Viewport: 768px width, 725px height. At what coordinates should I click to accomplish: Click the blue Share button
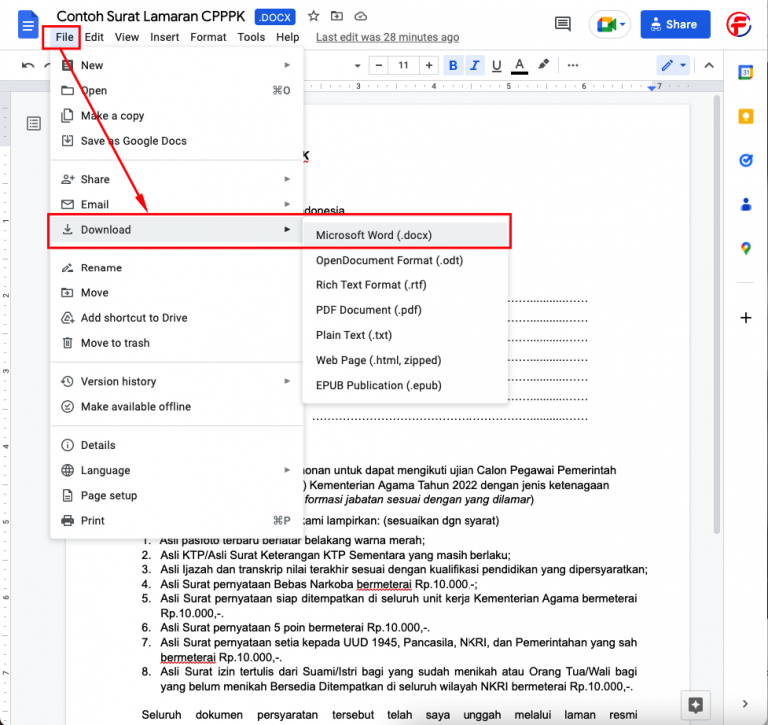(x=675, y=24)
